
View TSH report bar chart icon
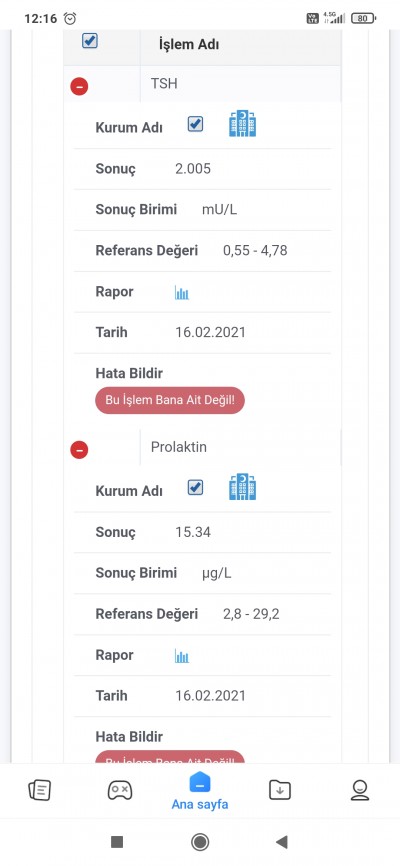coord(182,293)
